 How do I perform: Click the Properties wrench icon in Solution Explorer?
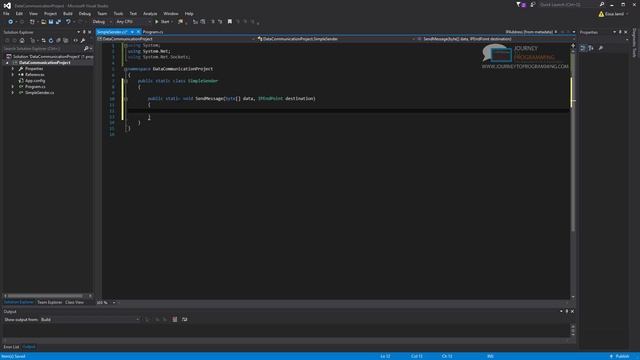[x=83, y=40]
